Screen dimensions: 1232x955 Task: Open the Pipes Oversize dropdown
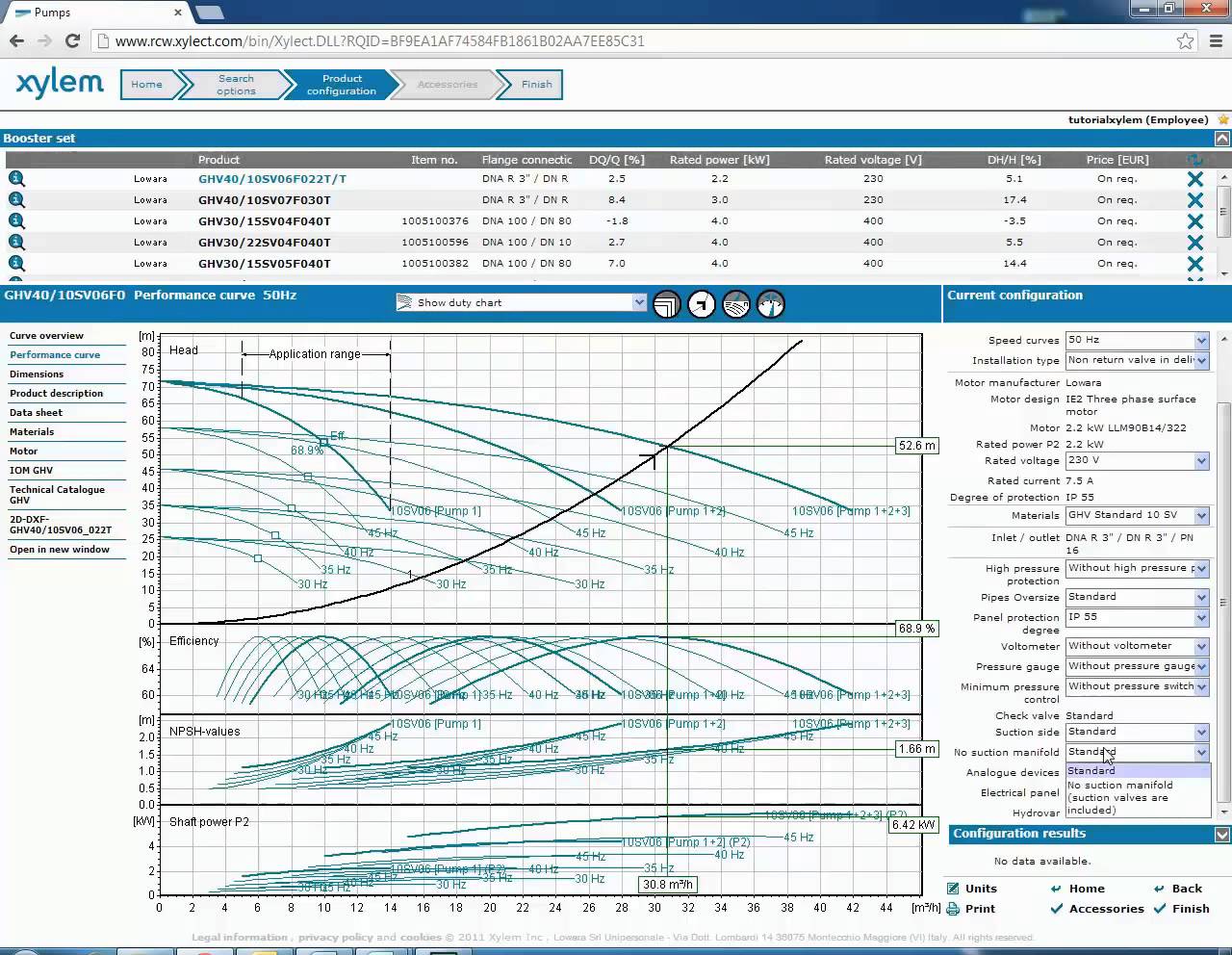tap(1137, 597)
